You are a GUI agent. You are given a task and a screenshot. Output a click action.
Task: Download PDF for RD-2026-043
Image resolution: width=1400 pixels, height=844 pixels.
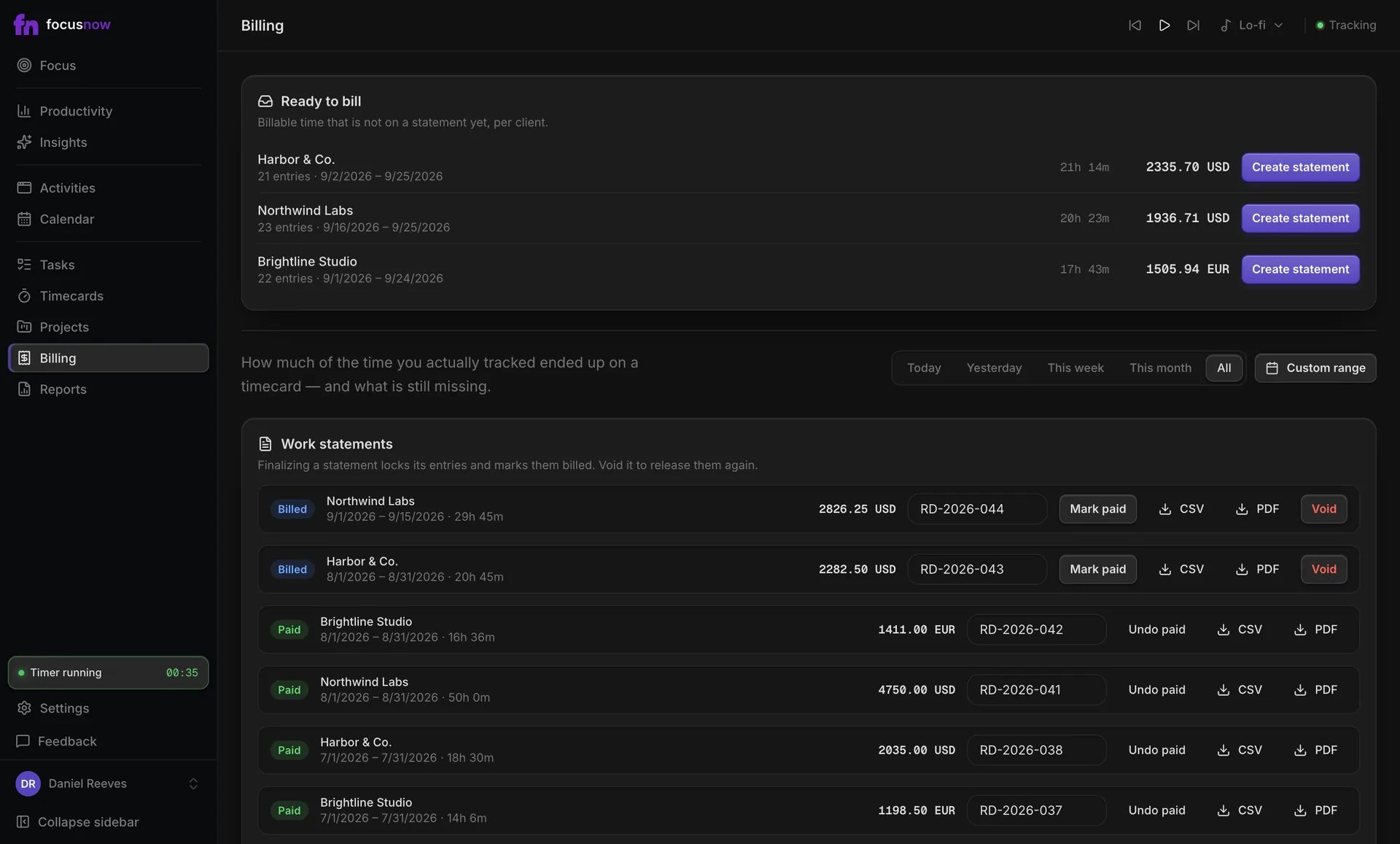pyautogui.click(x=1257, y=569)
